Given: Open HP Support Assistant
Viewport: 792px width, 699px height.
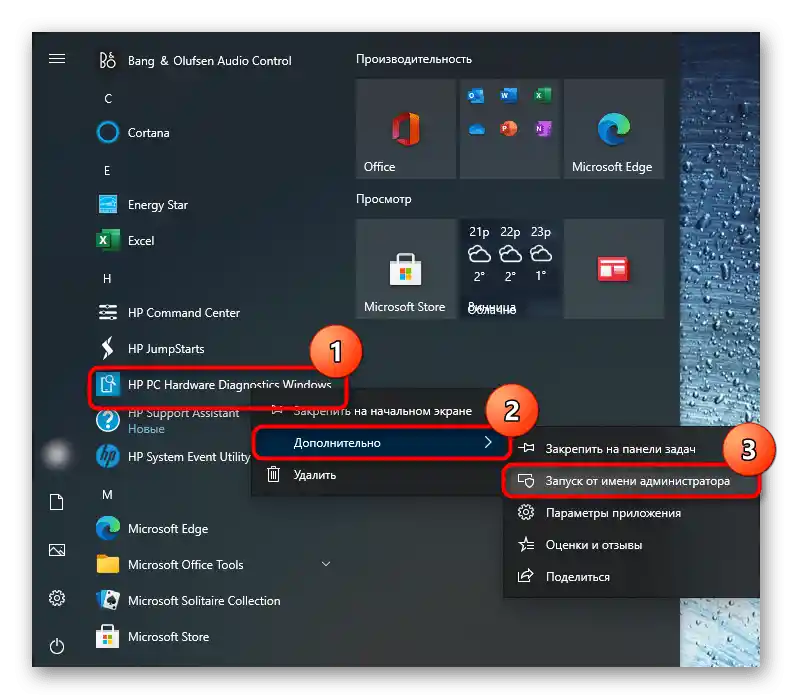Looking at the screenshot, I should [168, 420].
